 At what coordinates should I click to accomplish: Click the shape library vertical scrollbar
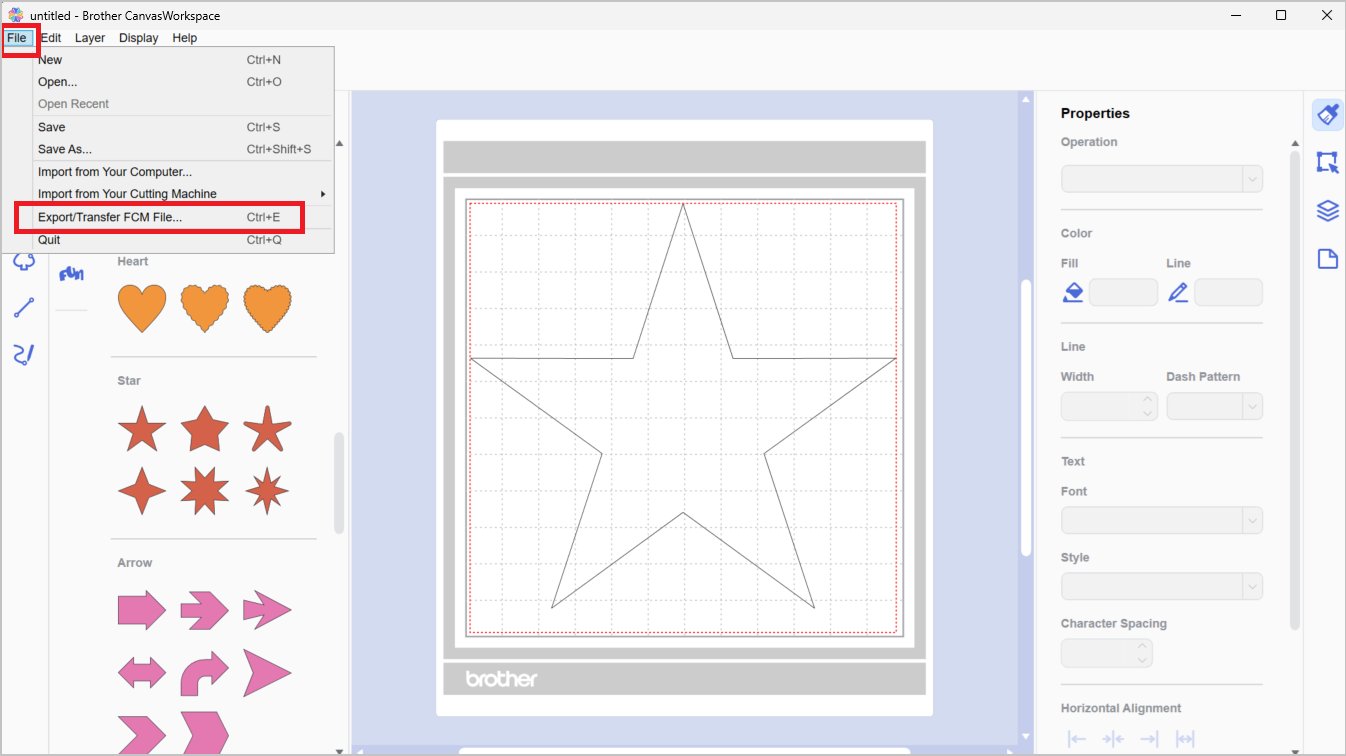339,482
